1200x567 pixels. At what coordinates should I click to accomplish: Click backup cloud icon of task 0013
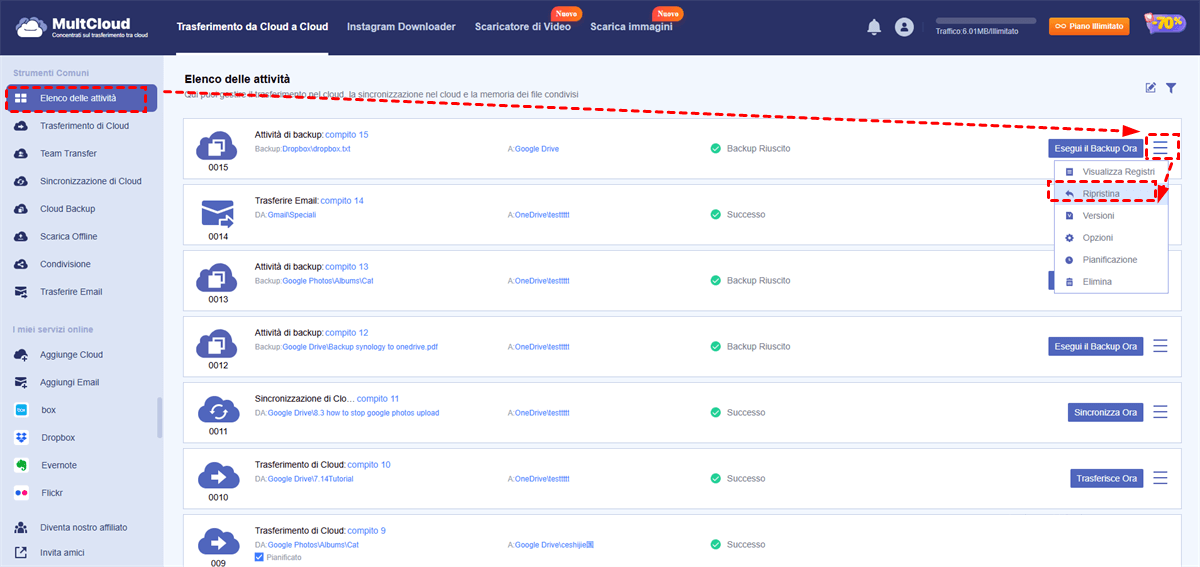tap(217, 279)
